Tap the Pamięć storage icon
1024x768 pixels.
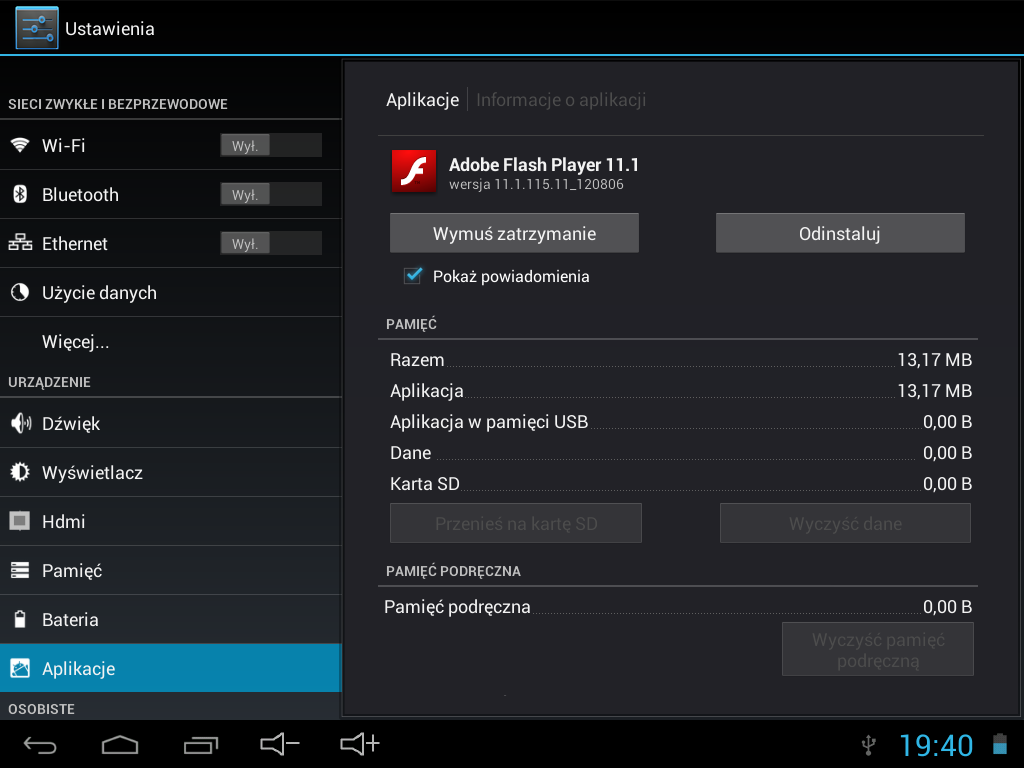20,570
